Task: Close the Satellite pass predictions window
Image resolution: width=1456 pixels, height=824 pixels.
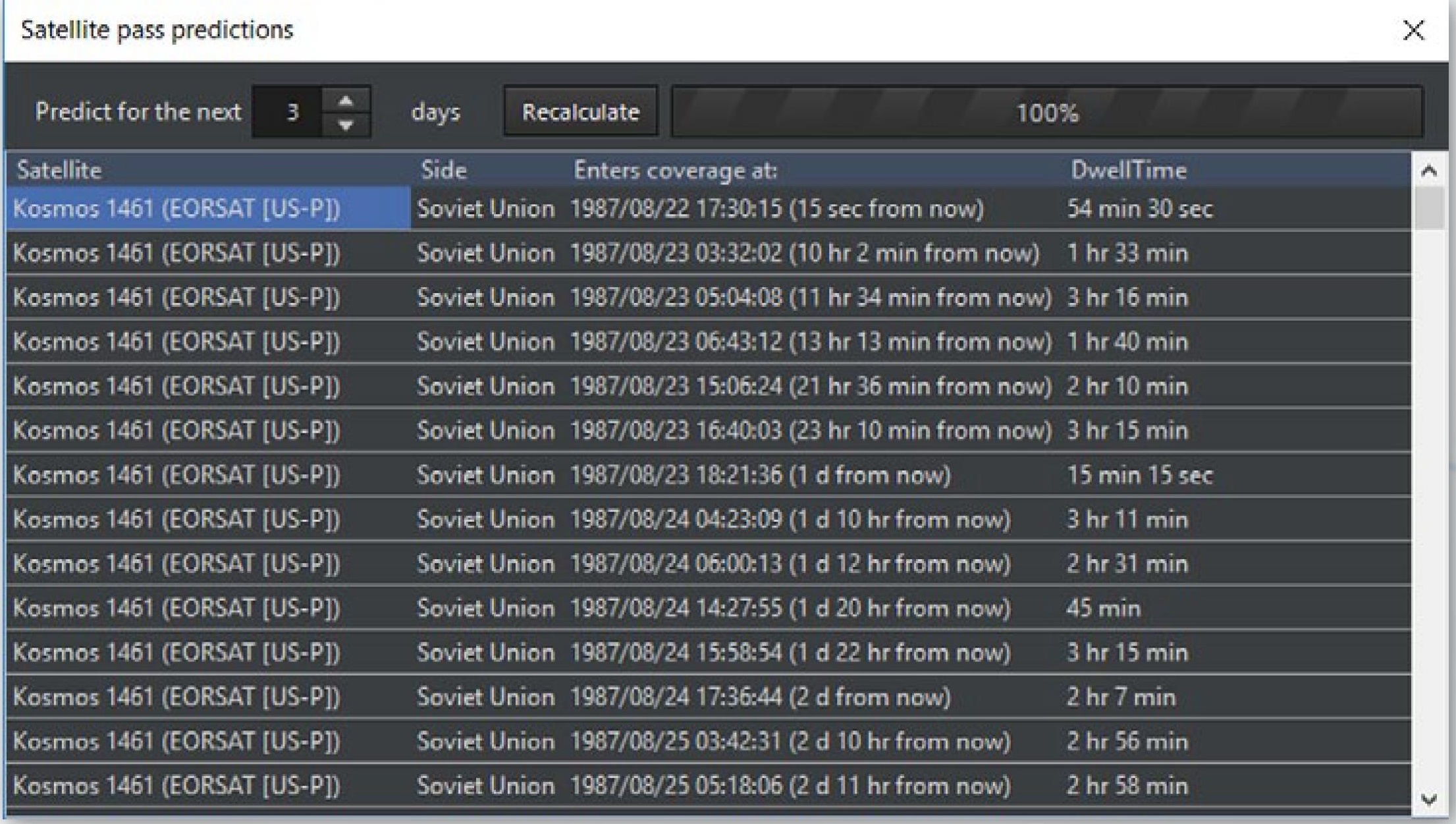Action: (1413, 30)
